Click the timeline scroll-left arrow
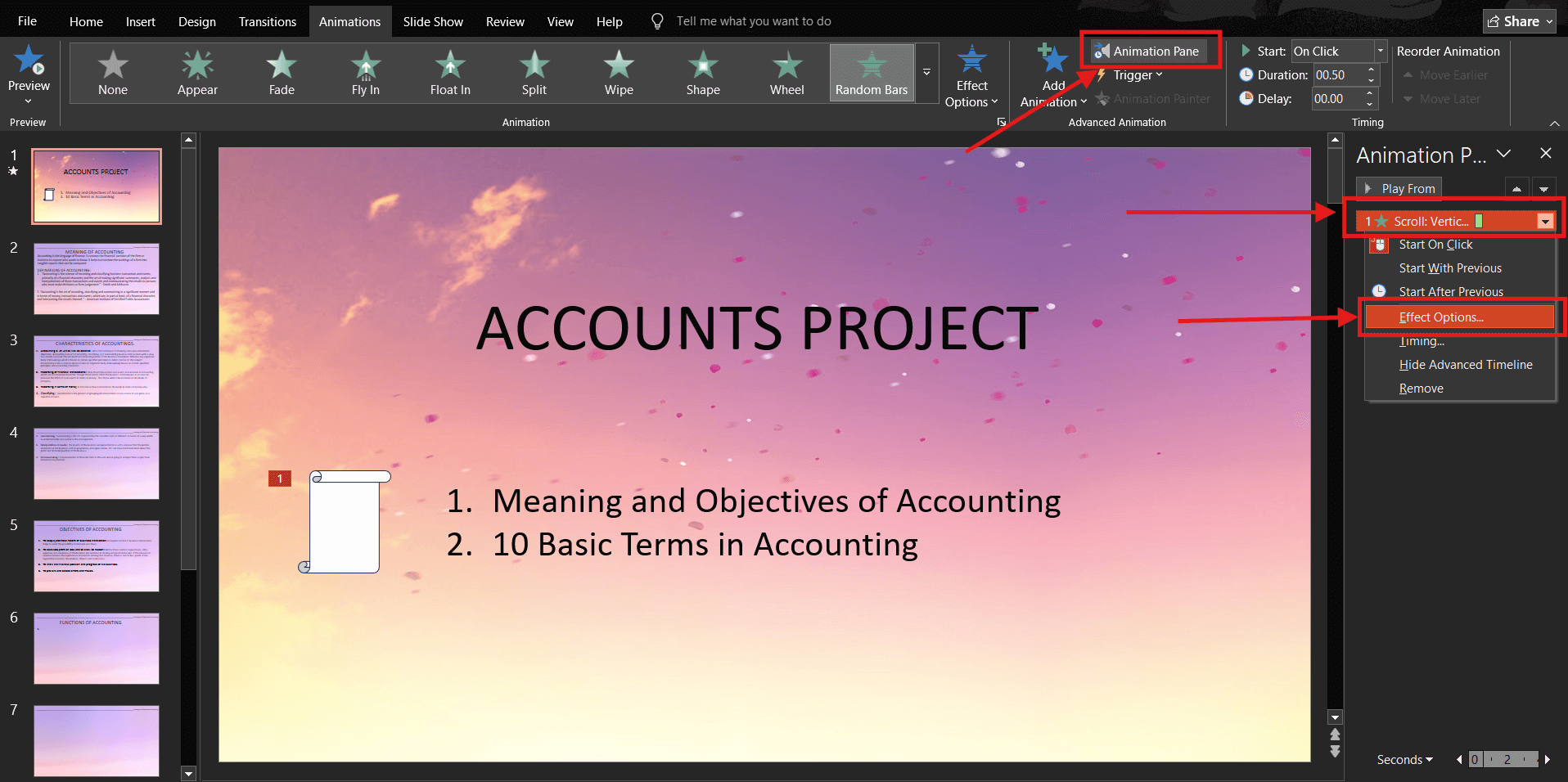Viewport: 1568px width, 782px height. (1459, 760)
